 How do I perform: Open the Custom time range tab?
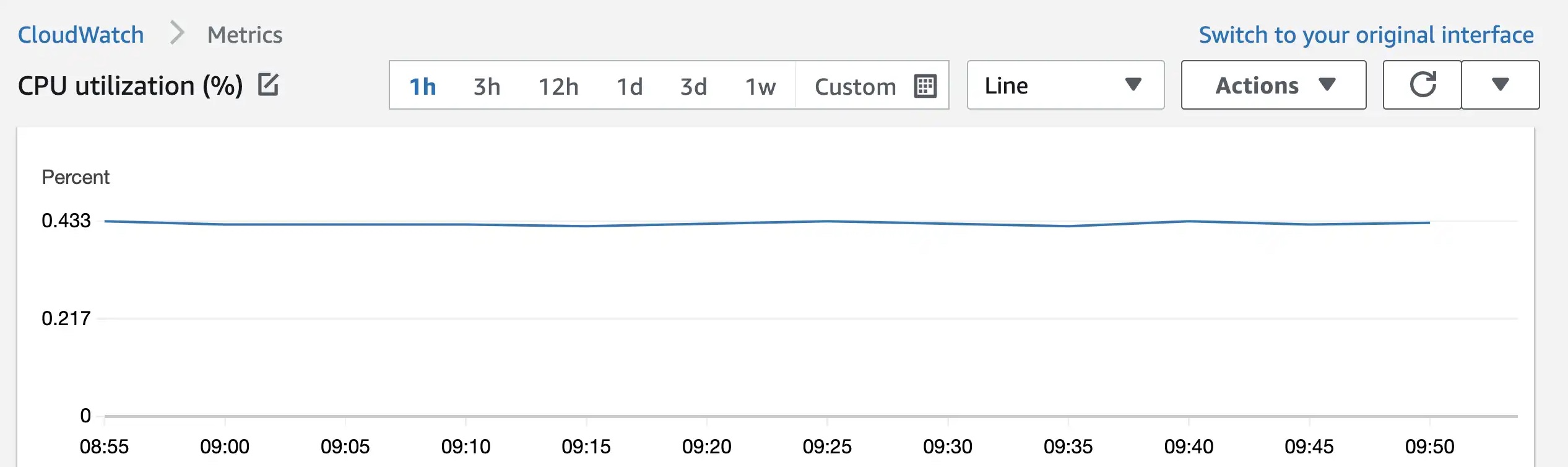(x=855, y=86)
